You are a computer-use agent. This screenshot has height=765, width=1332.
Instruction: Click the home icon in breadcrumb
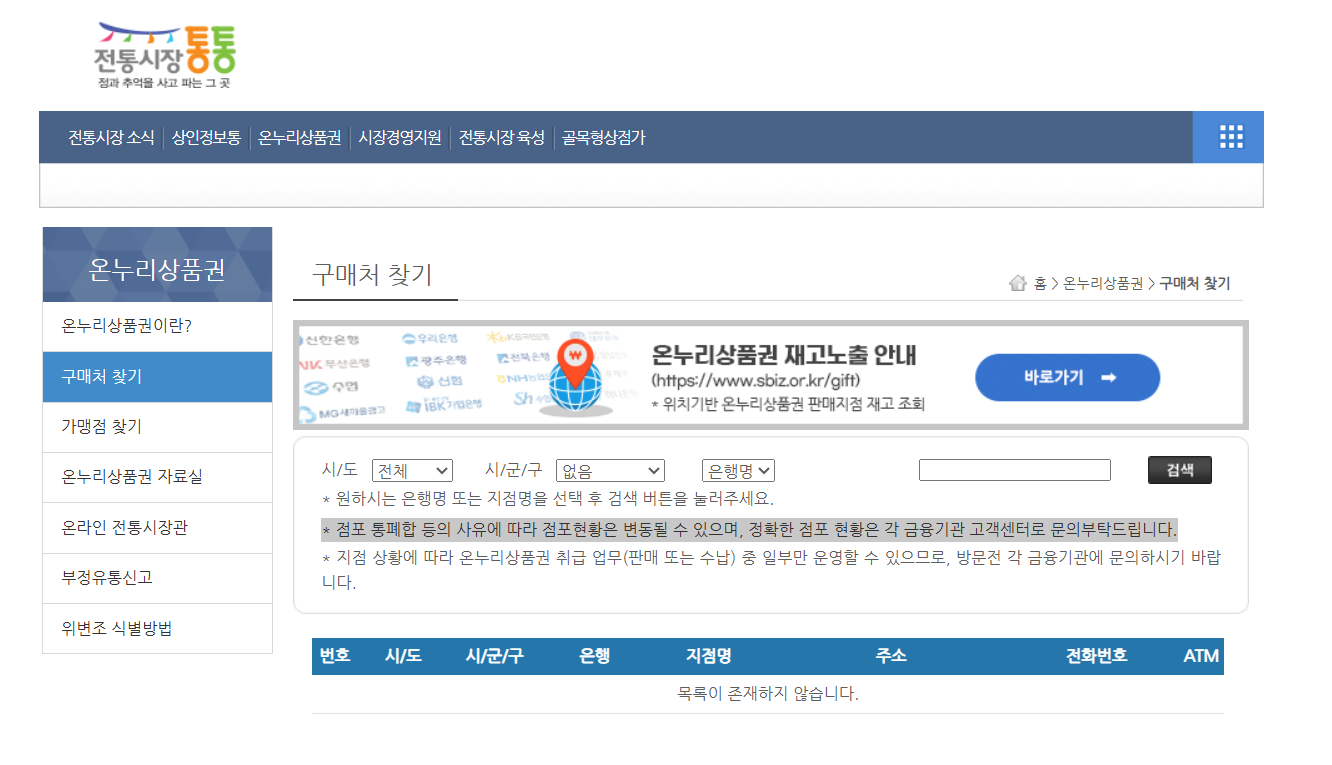1018,283
